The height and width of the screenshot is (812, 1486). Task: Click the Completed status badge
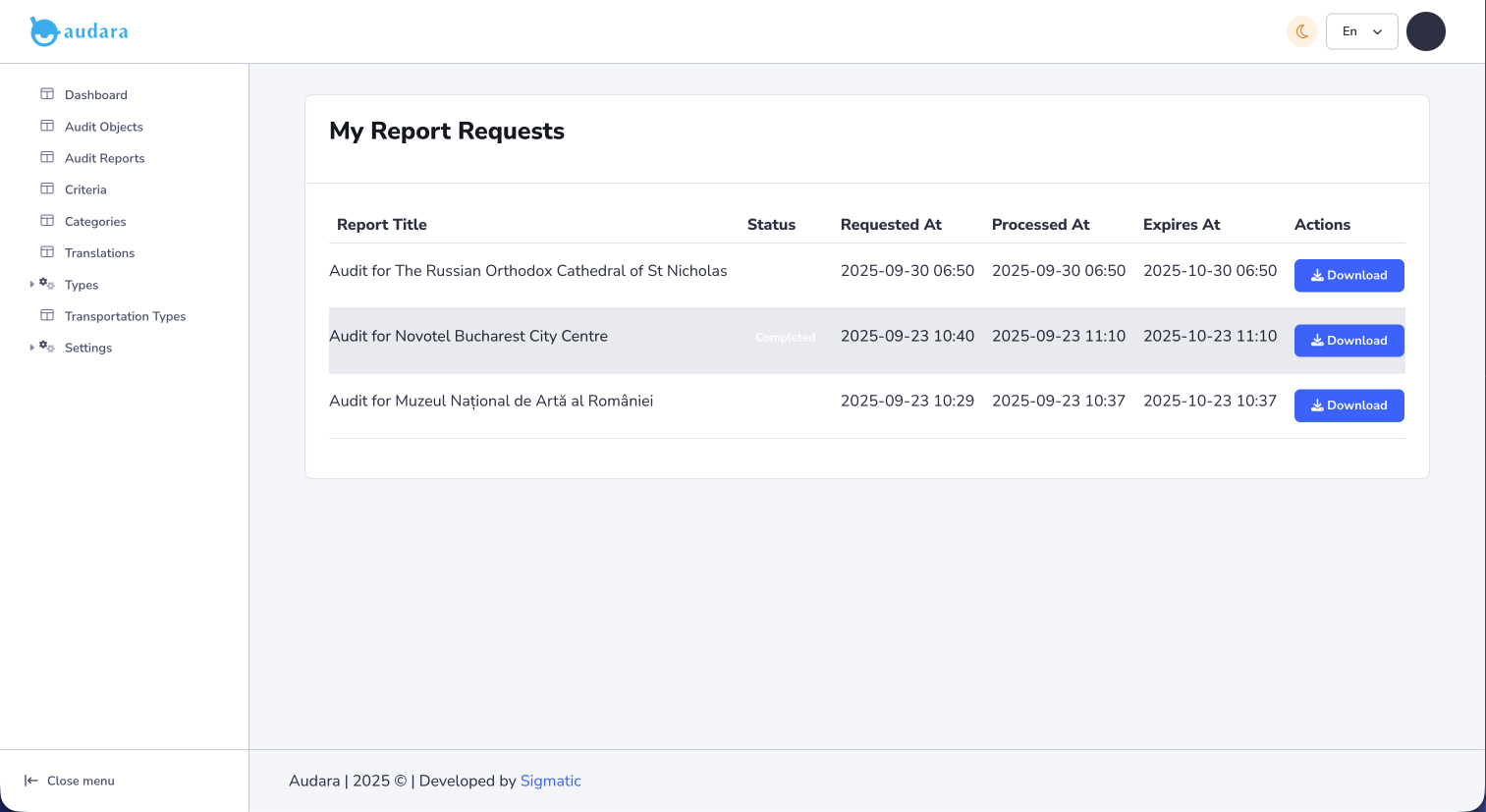(785, 337)
